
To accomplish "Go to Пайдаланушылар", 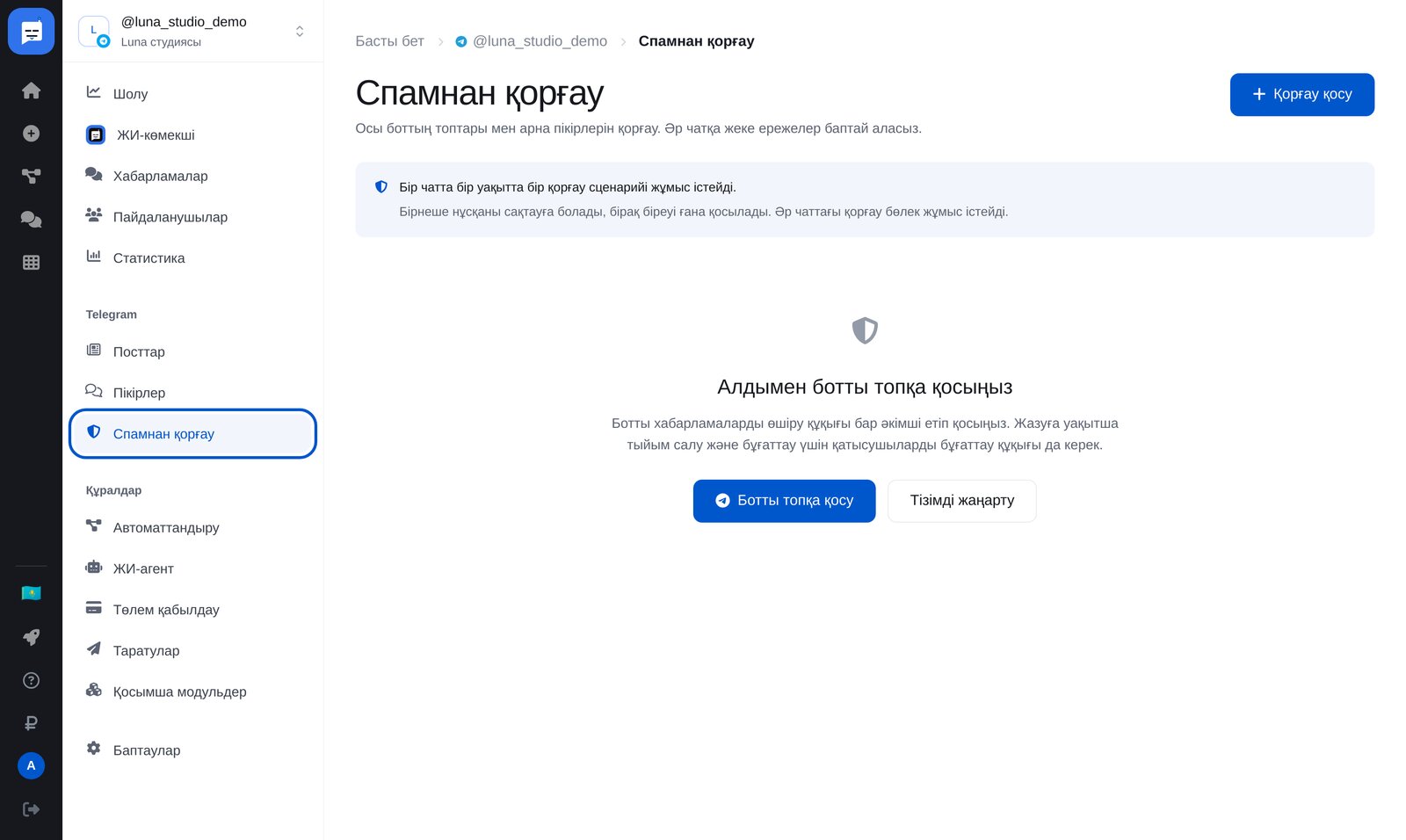I will tap(192, 217).
